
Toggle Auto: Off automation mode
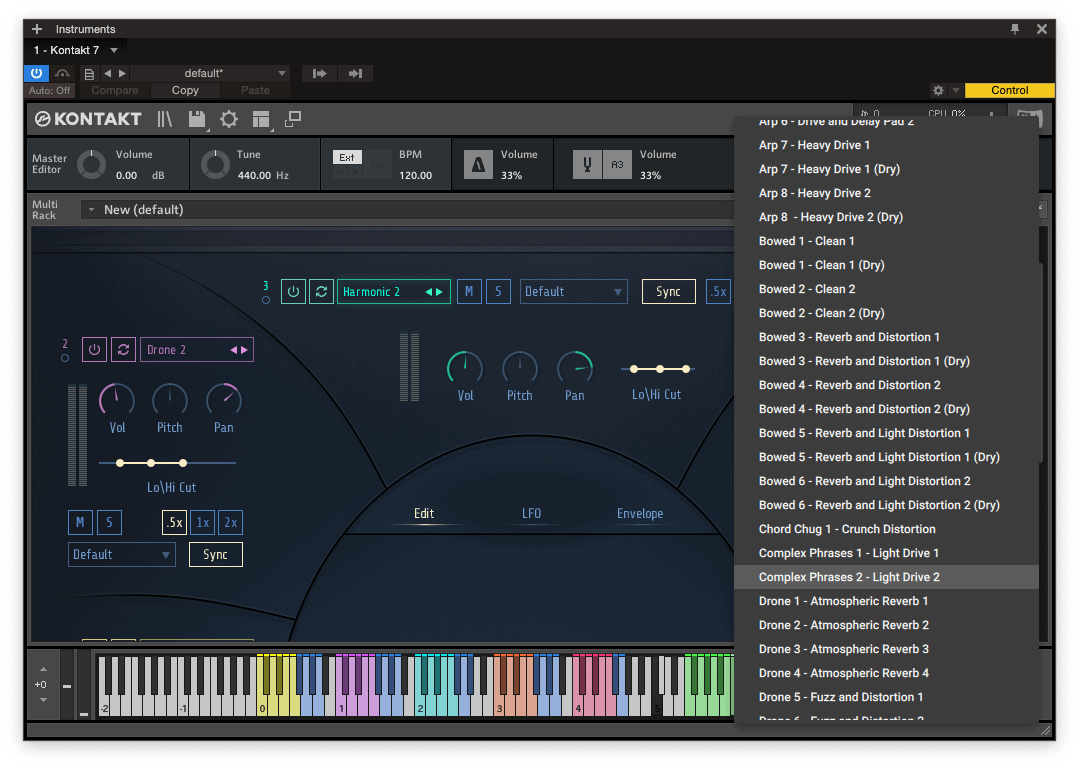pos(50,90)
